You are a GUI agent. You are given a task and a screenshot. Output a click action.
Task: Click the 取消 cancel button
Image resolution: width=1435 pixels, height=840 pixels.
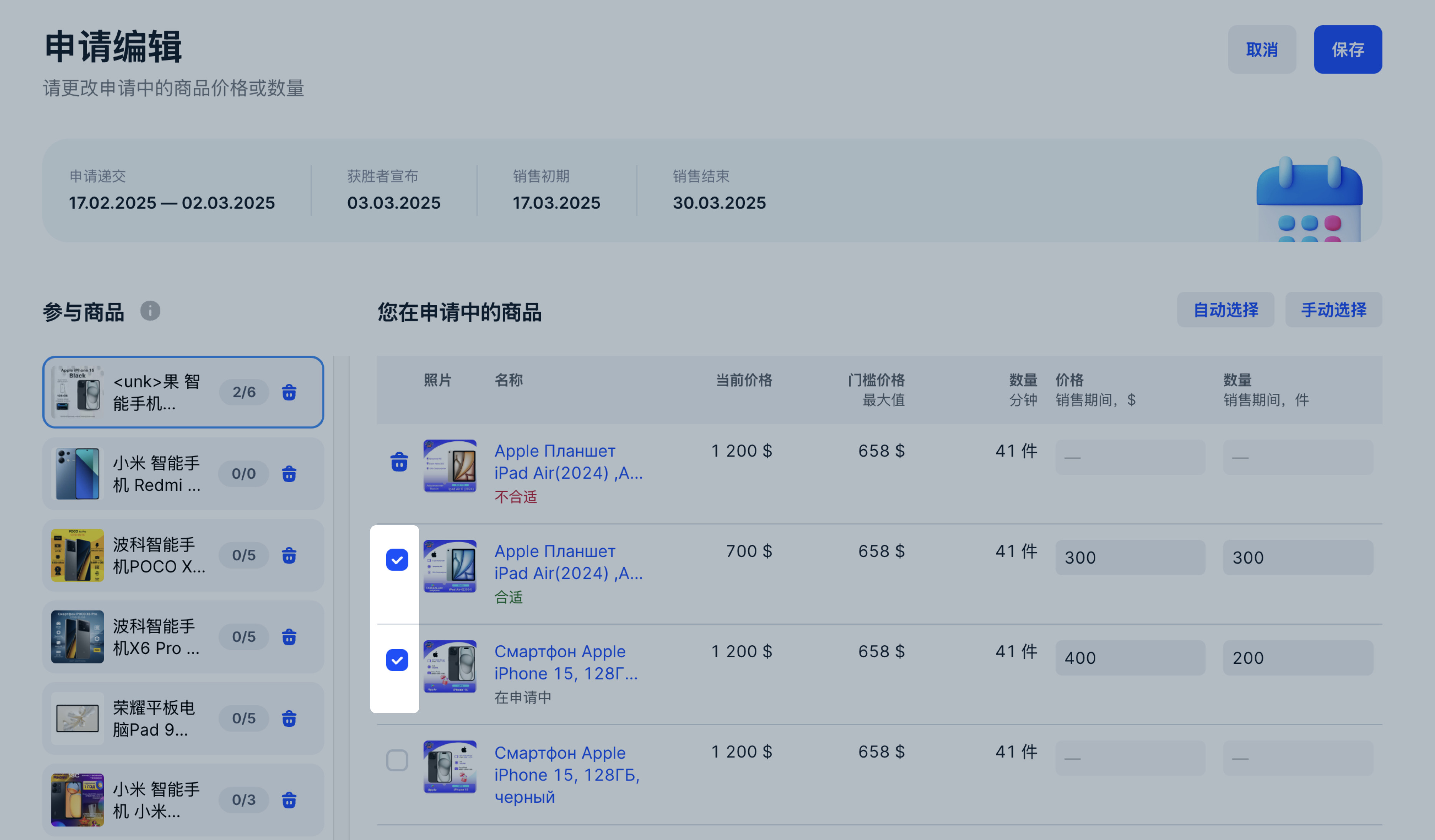pos(1261,50)
